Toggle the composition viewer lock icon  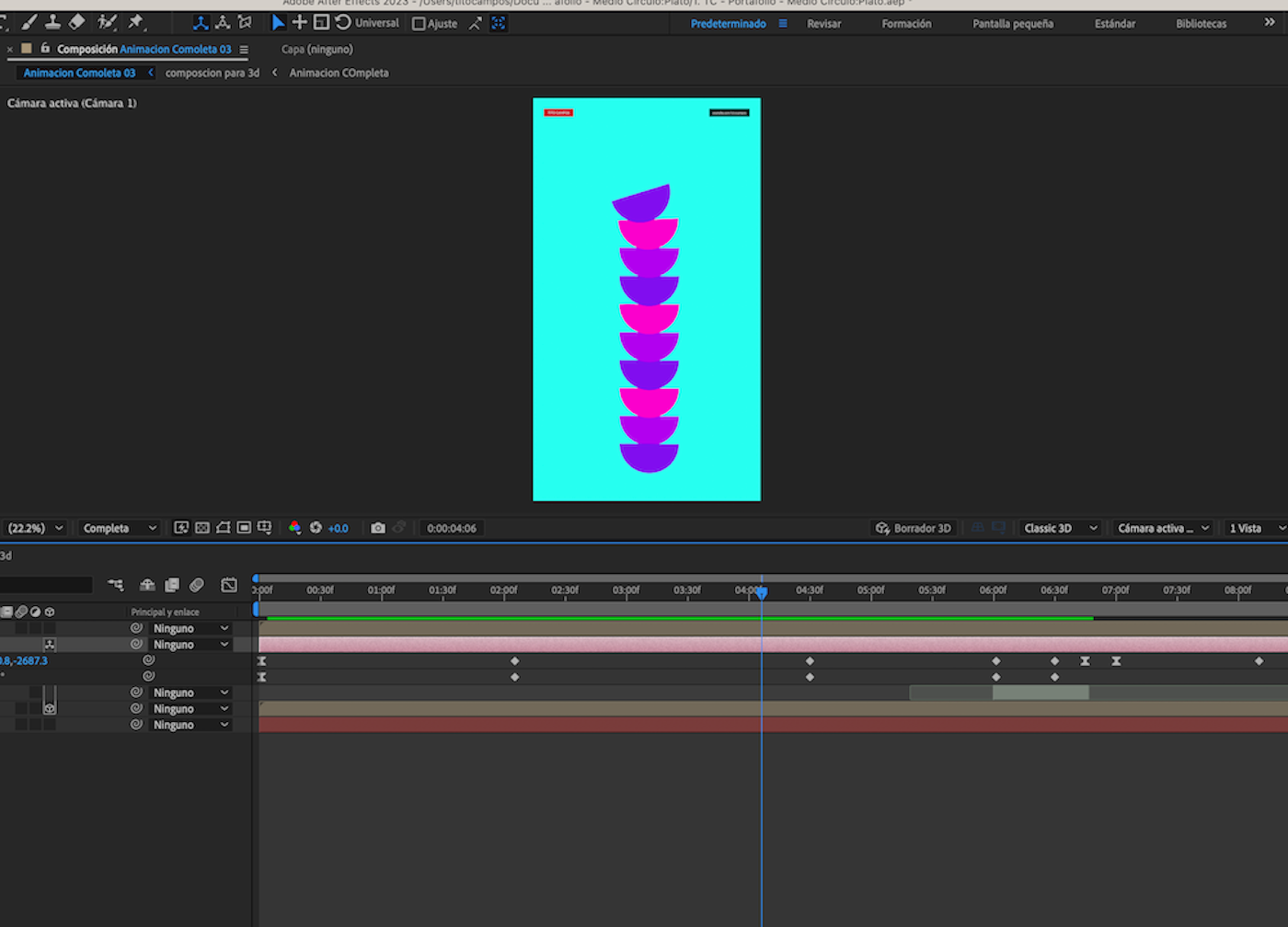(45, 49)
